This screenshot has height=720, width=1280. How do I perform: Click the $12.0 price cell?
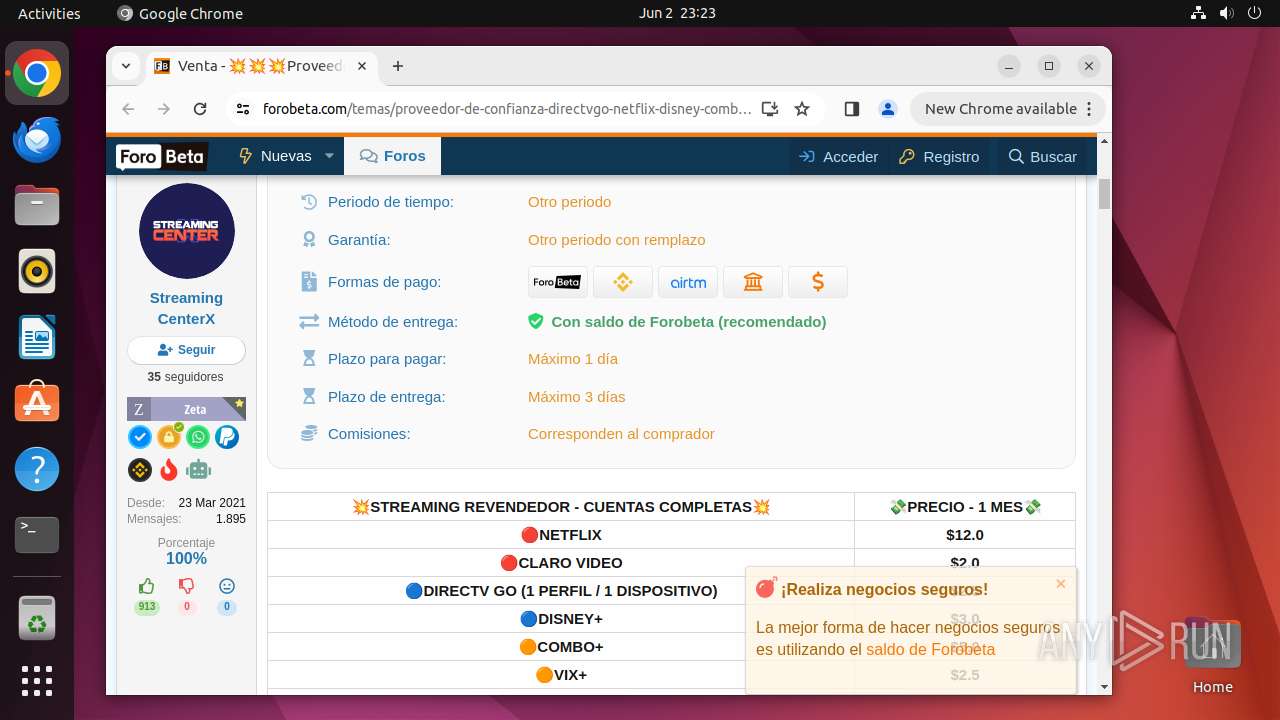(965, 535)
